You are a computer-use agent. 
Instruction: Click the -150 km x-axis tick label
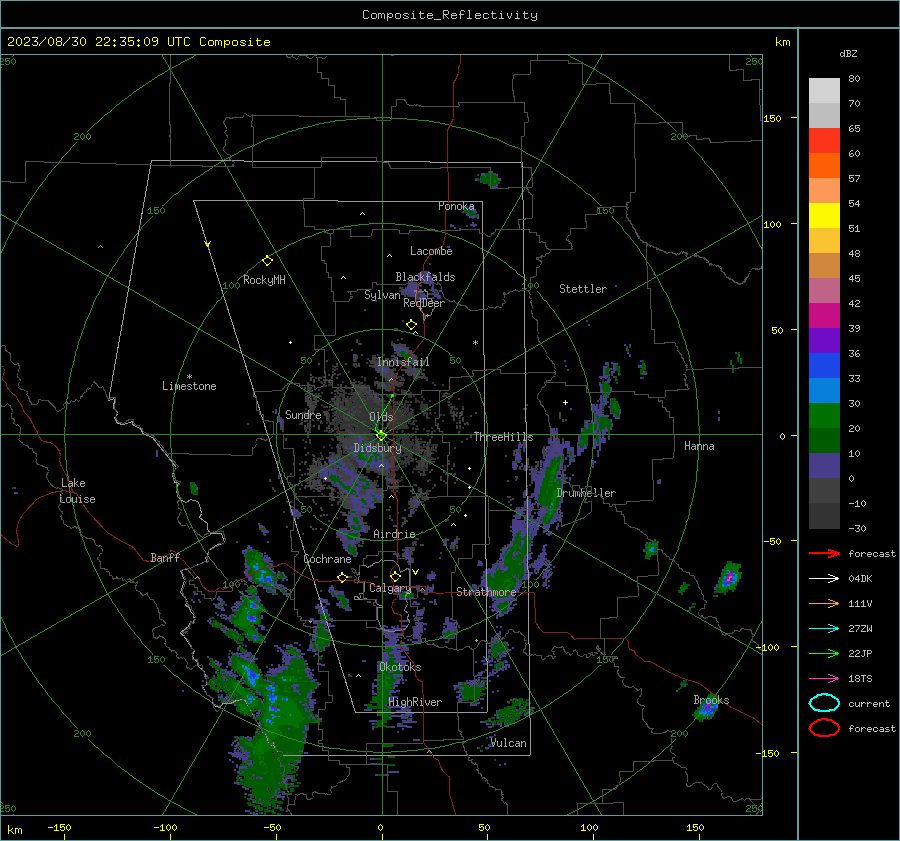59,827
